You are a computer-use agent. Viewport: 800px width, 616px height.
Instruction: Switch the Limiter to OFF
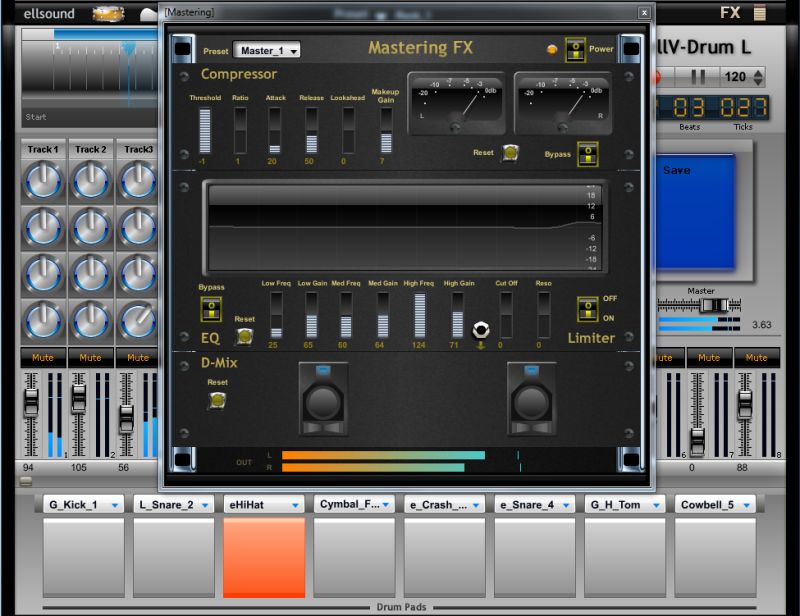pyautogui.click(x=589, y=302)
